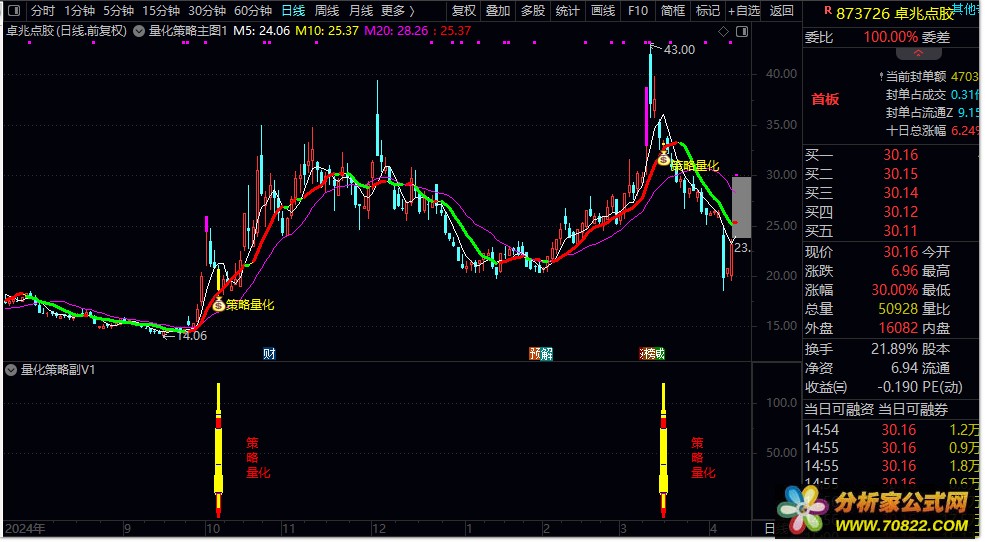Switch to the 15分钟 chart

click(161, 11)
